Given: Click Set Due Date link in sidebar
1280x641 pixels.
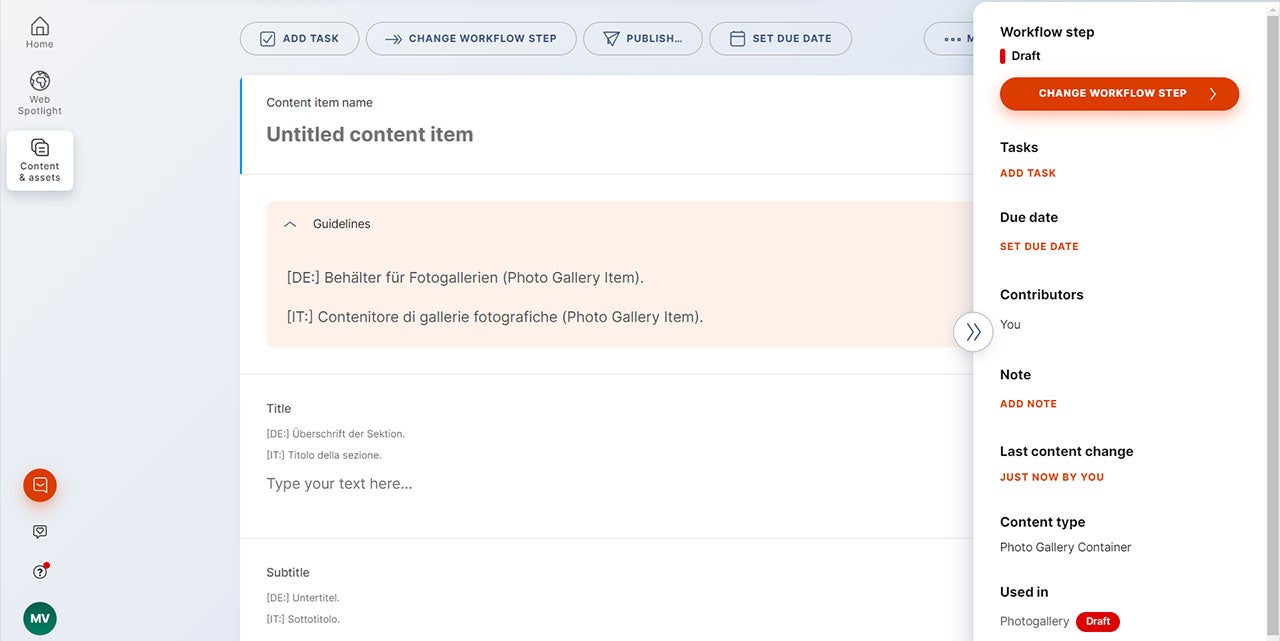Looking at the screenshot, I should (x=1039, y=246).
